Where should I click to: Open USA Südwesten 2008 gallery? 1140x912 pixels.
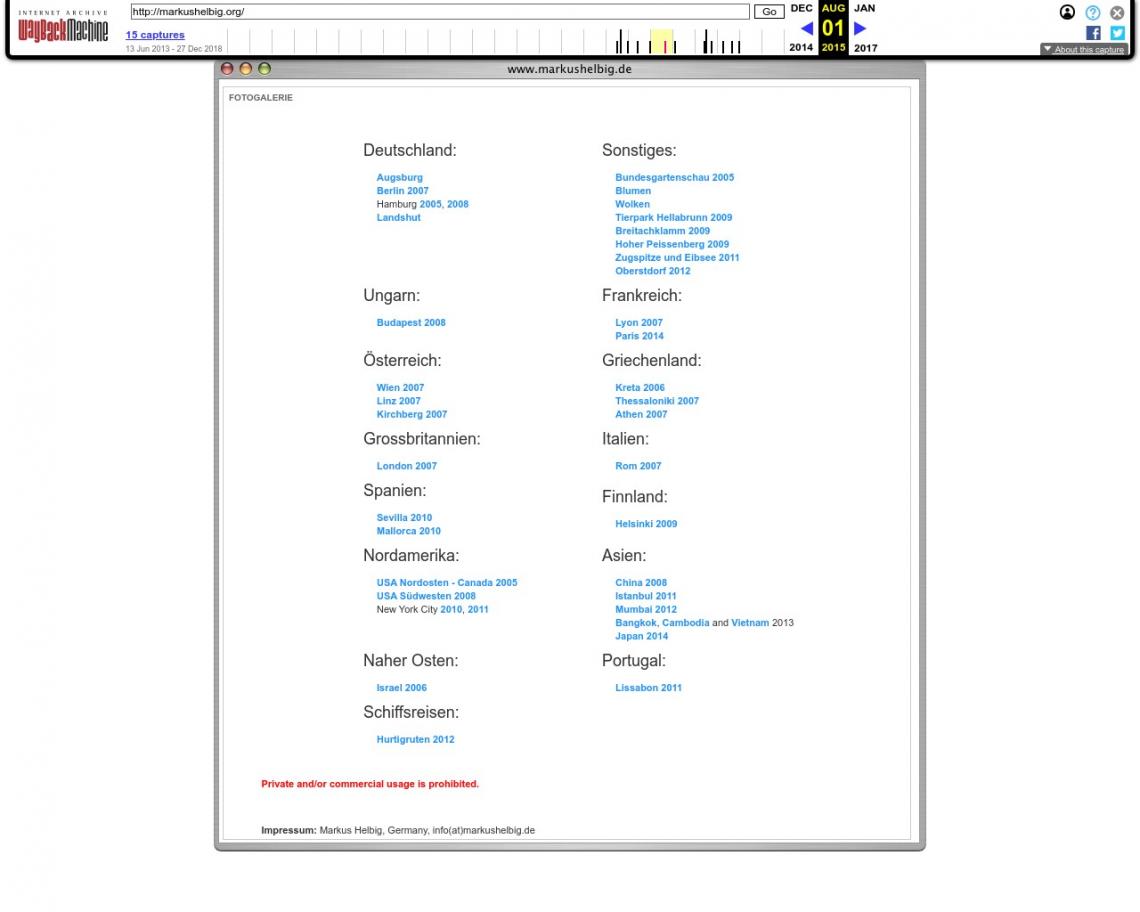[x=425, y=596]
